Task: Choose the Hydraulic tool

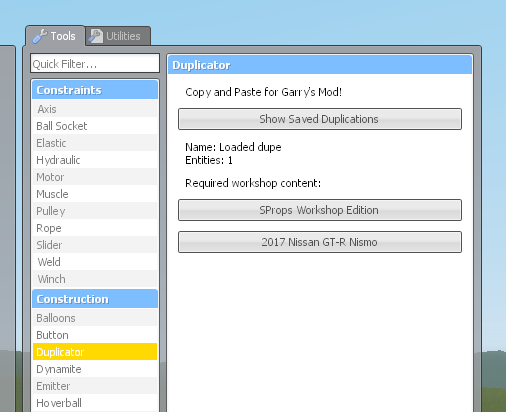Action: (95, 160)
